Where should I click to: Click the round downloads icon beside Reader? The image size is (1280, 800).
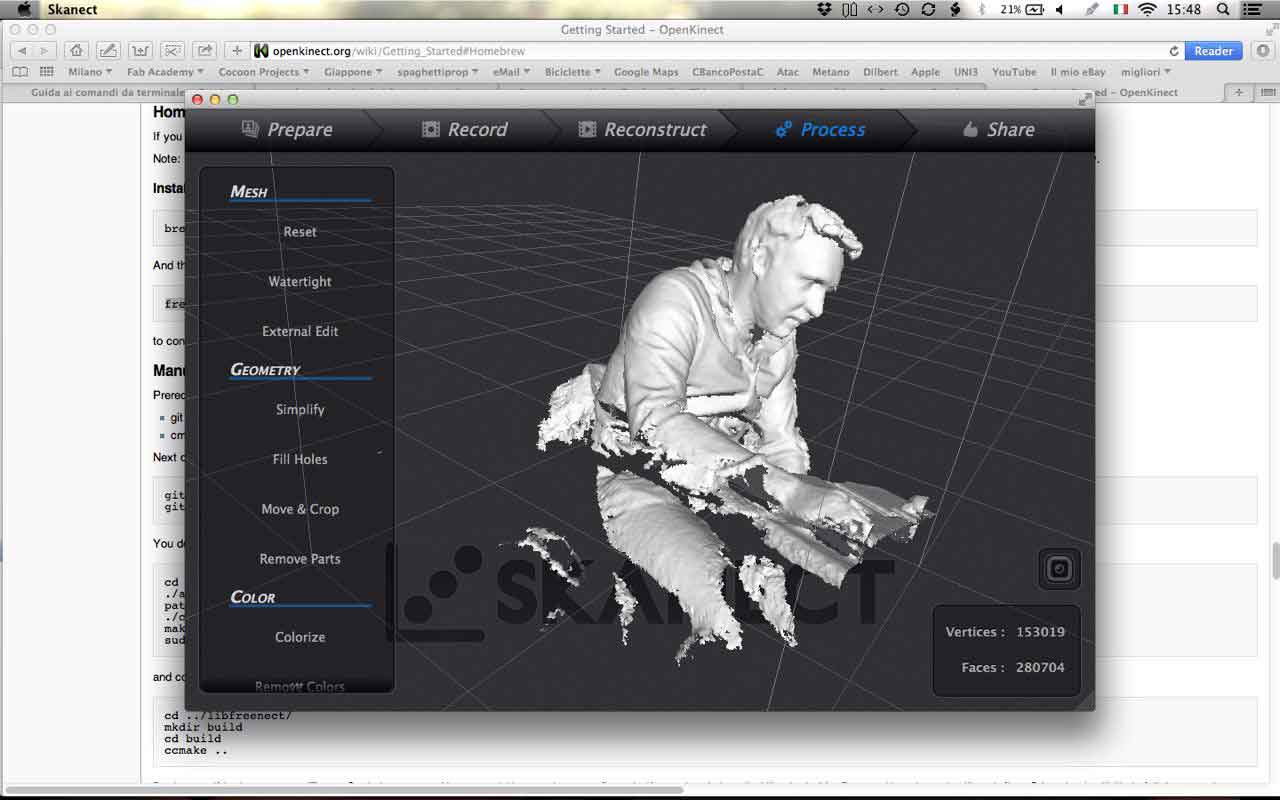coord(1262,50)
